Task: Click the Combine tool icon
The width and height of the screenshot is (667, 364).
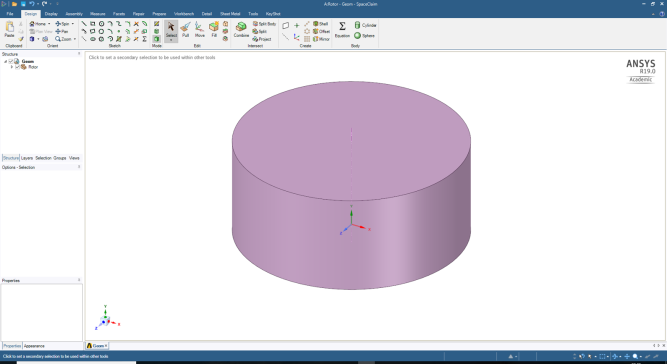Action: pos(241,27)
